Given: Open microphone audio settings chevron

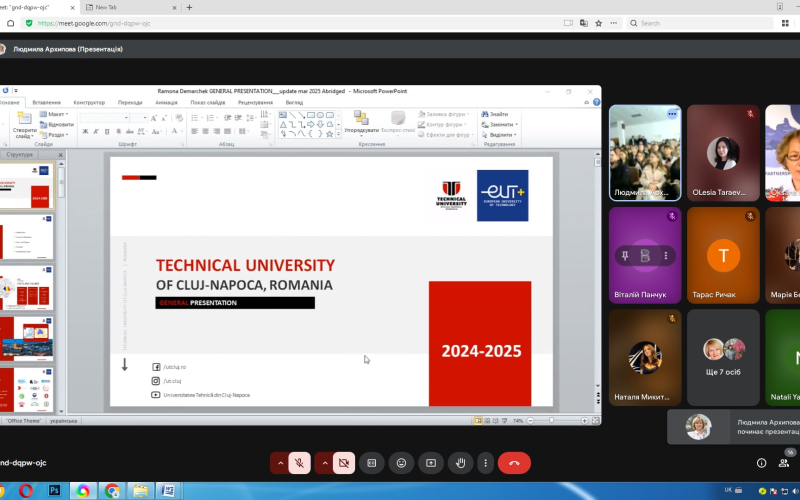Looking at the screenshot, I should [x=280, y=463].
